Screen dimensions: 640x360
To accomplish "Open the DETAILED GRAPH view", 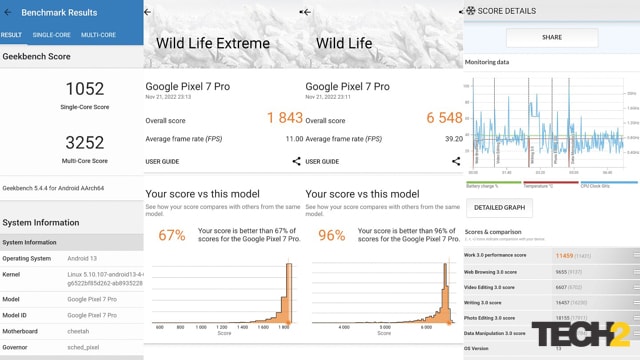I will (499, 208).
